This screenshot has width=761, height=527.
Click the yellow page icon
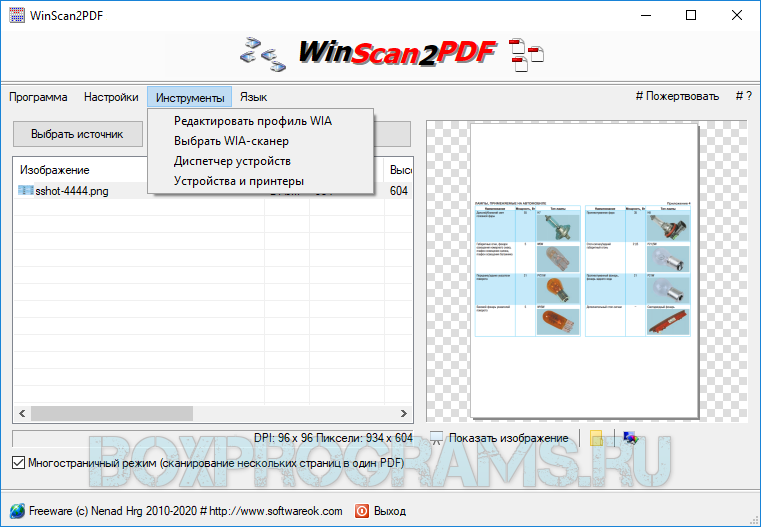click(x=596, y=438)
